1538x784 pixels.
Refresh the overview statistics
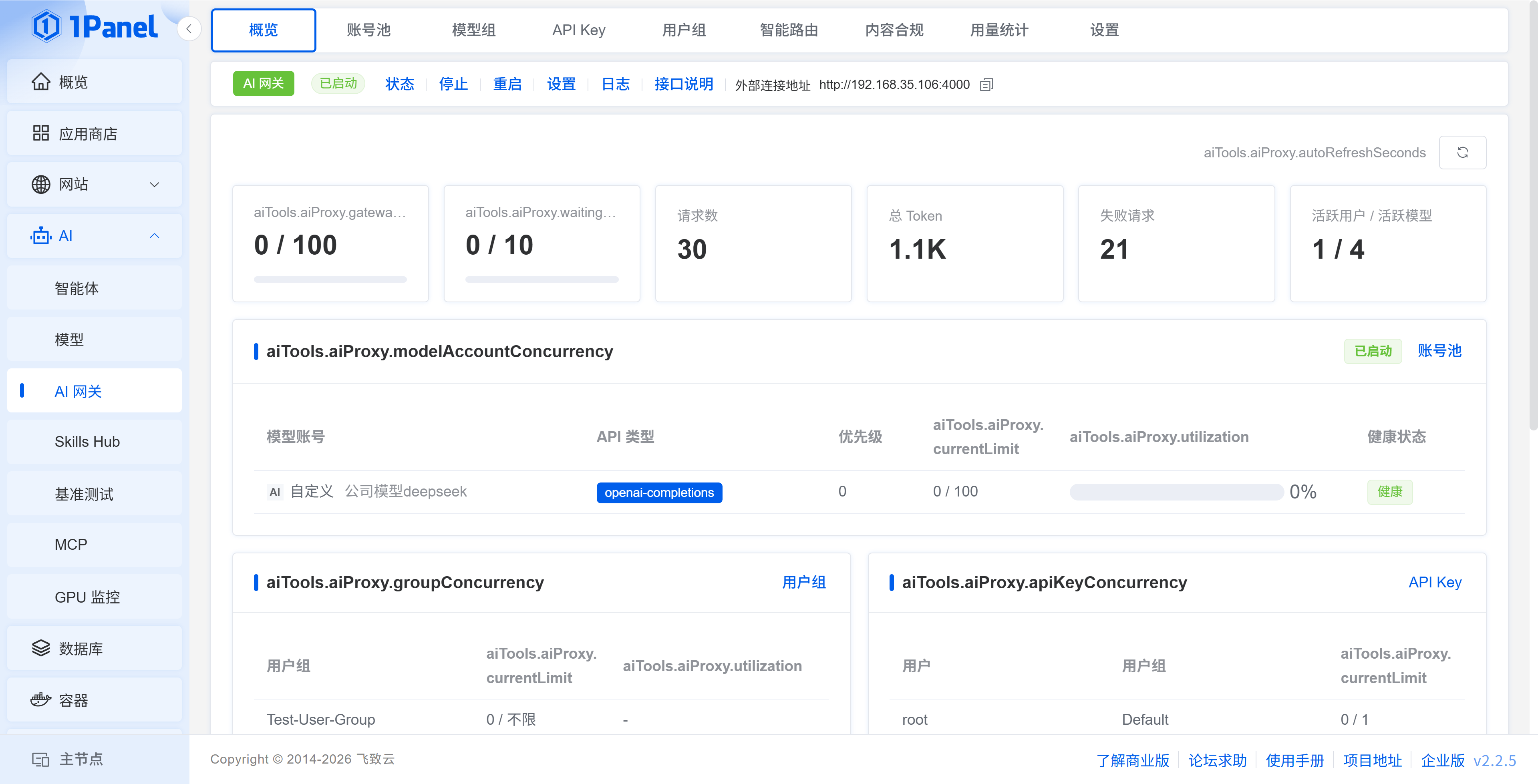(x=1462, y=152)
